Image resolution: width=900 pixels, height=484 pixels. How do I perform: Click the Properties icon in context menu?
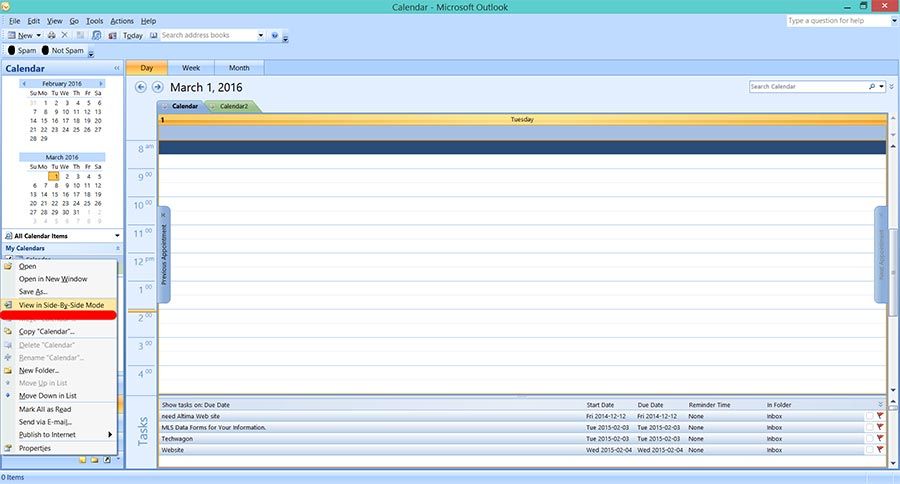8,448
